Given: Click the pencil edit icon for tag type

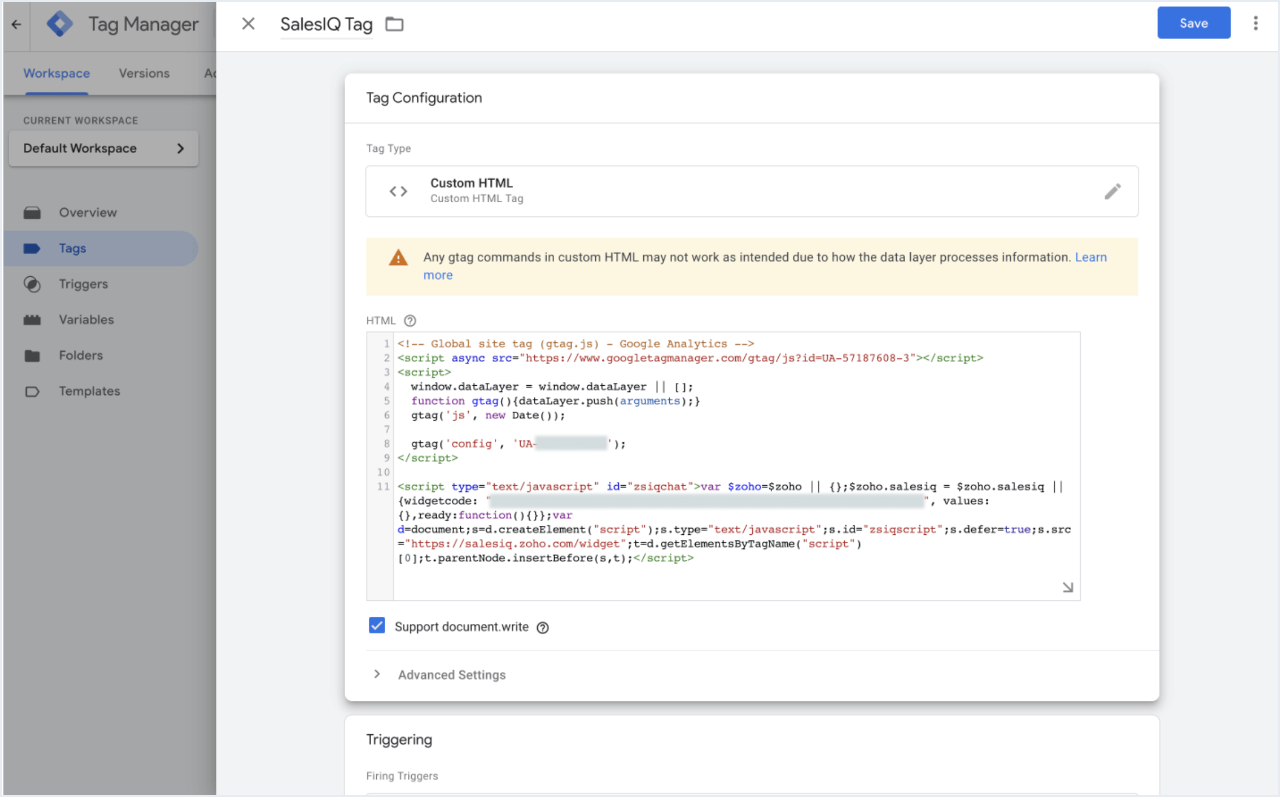Looking at the screenshot, I should coord(1112,191).
